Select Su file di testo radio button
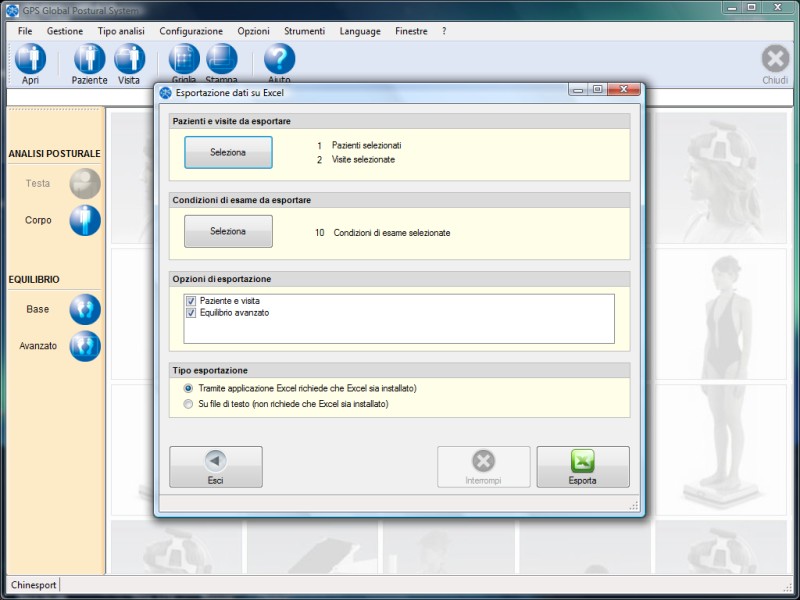Image resolution: width=800 pixels, height=600 pixels. tap(188, 404)
